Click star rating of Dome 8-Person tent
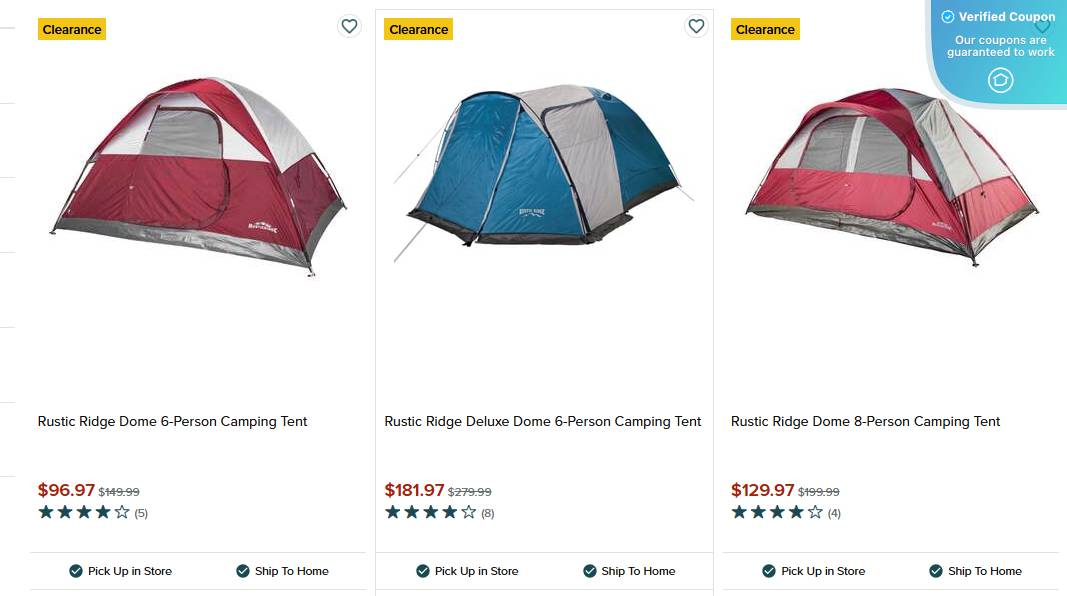 click(x=777, y=513)
